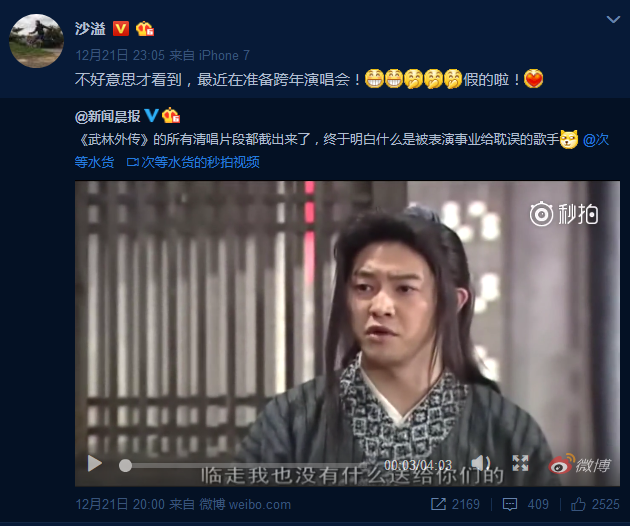Like the post with thumbs-up 2525
The height and width of the screenshot is (526, 630).
(x=595, y=504)
